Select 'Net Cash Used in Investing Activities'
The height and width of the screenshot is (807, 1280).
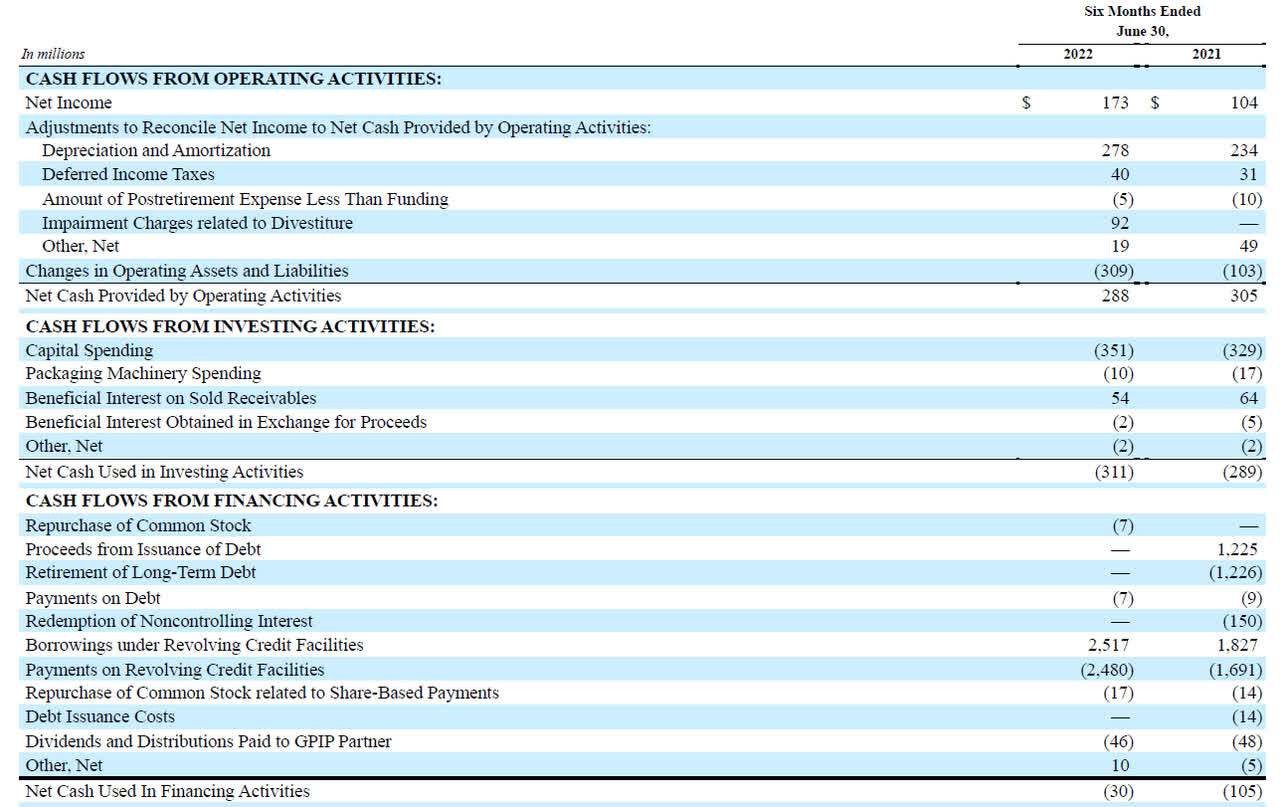(164, 472)
